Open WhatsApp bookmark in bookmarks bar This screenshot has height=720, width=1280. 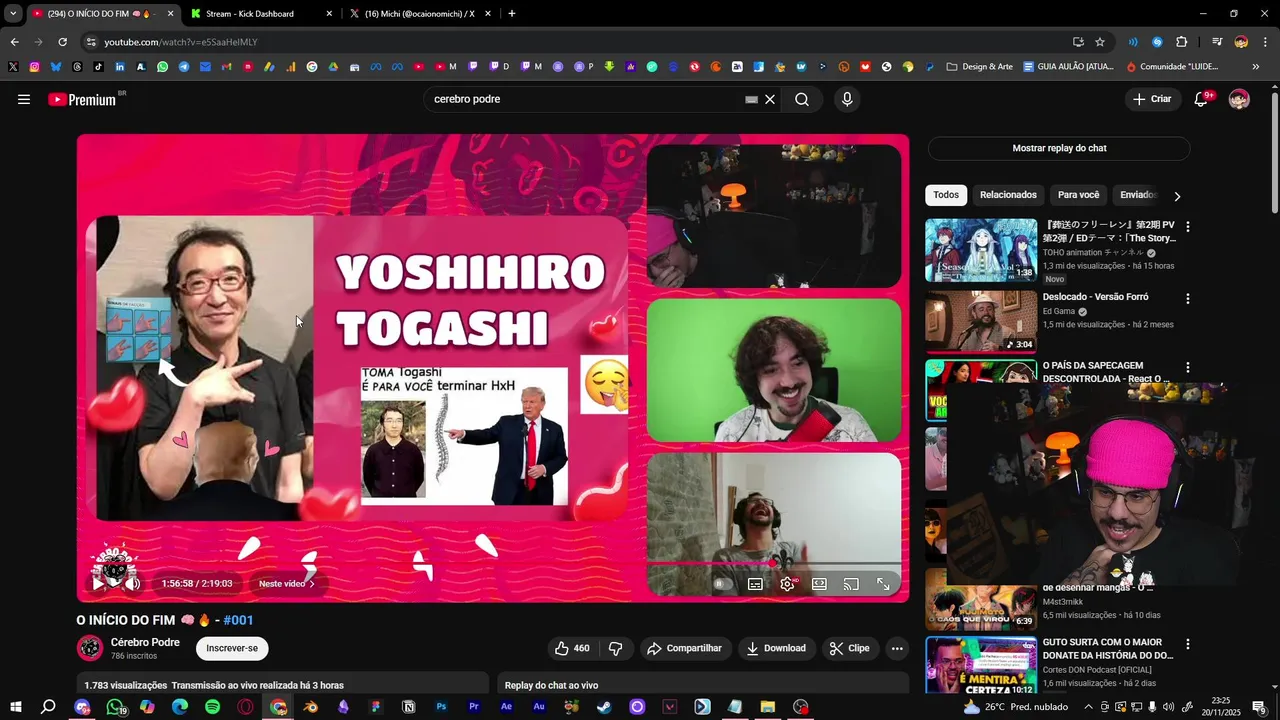click(163, 67)
